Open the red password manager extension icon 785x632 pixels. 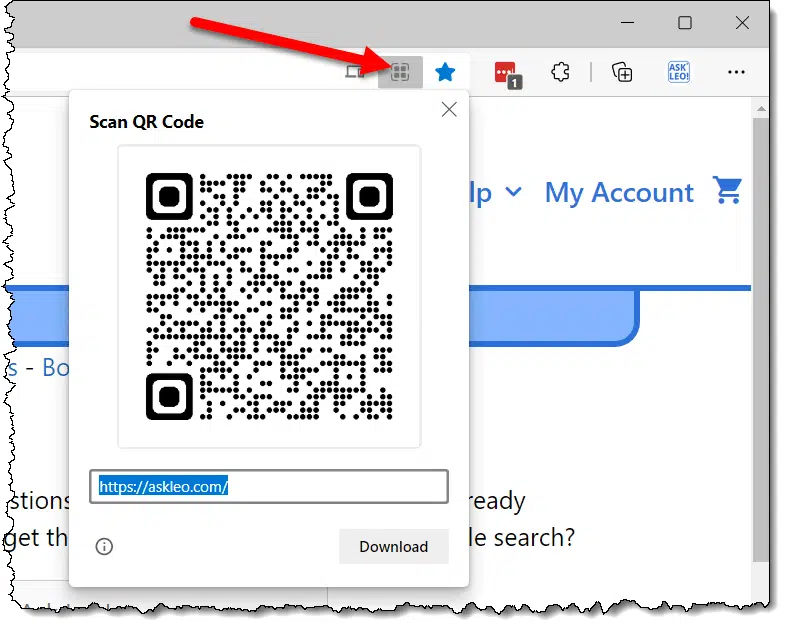(507, 75)
